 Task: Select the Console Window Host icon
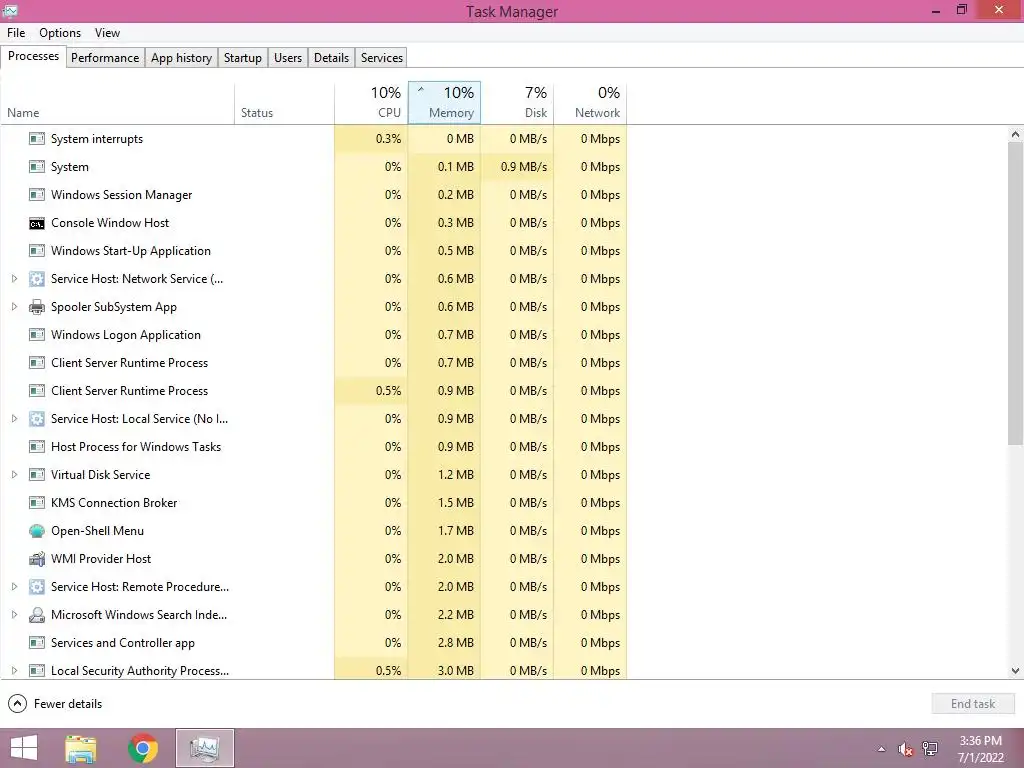(37, 223)
